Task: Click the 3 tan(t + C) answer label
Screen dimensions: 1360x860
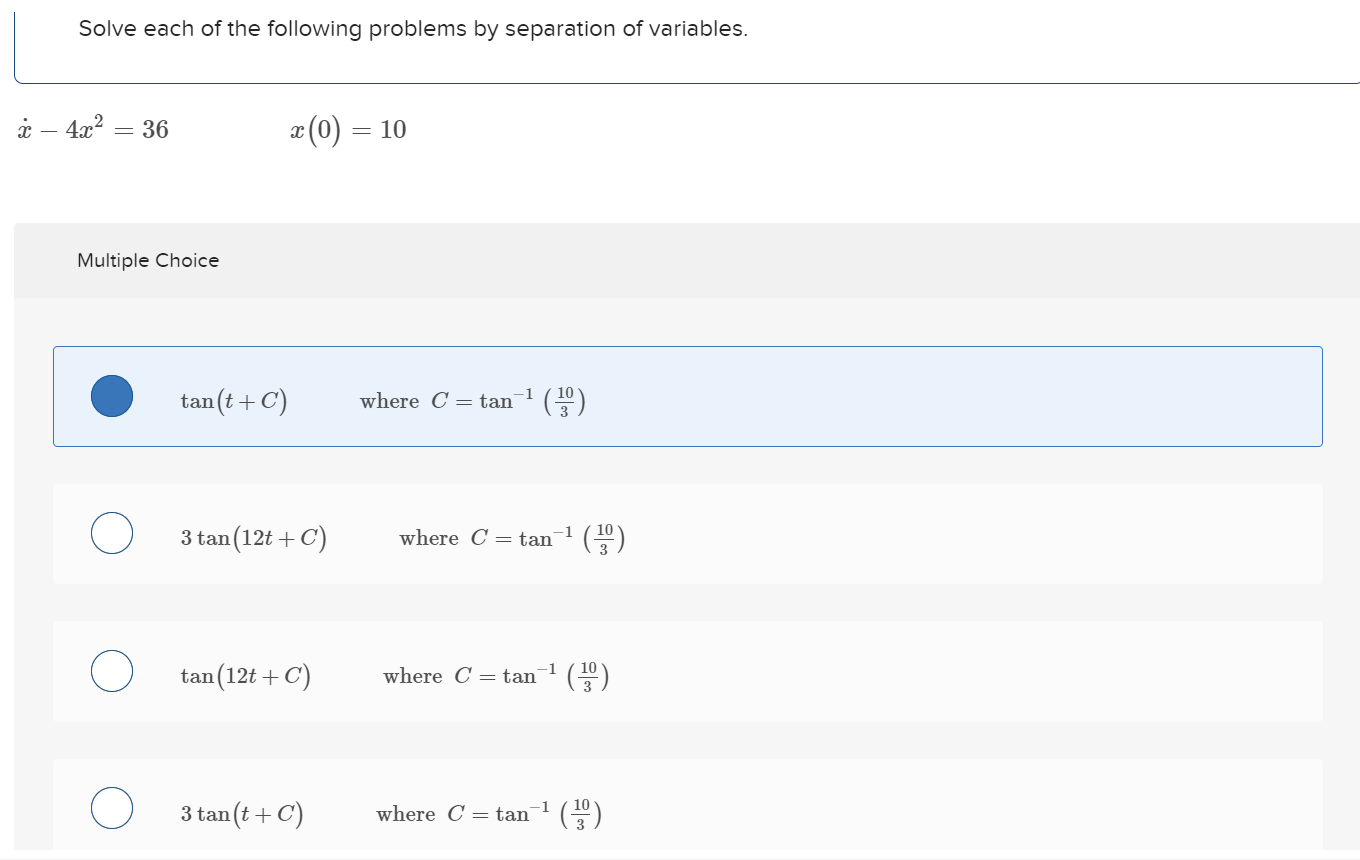Action: tap(241, 812)
